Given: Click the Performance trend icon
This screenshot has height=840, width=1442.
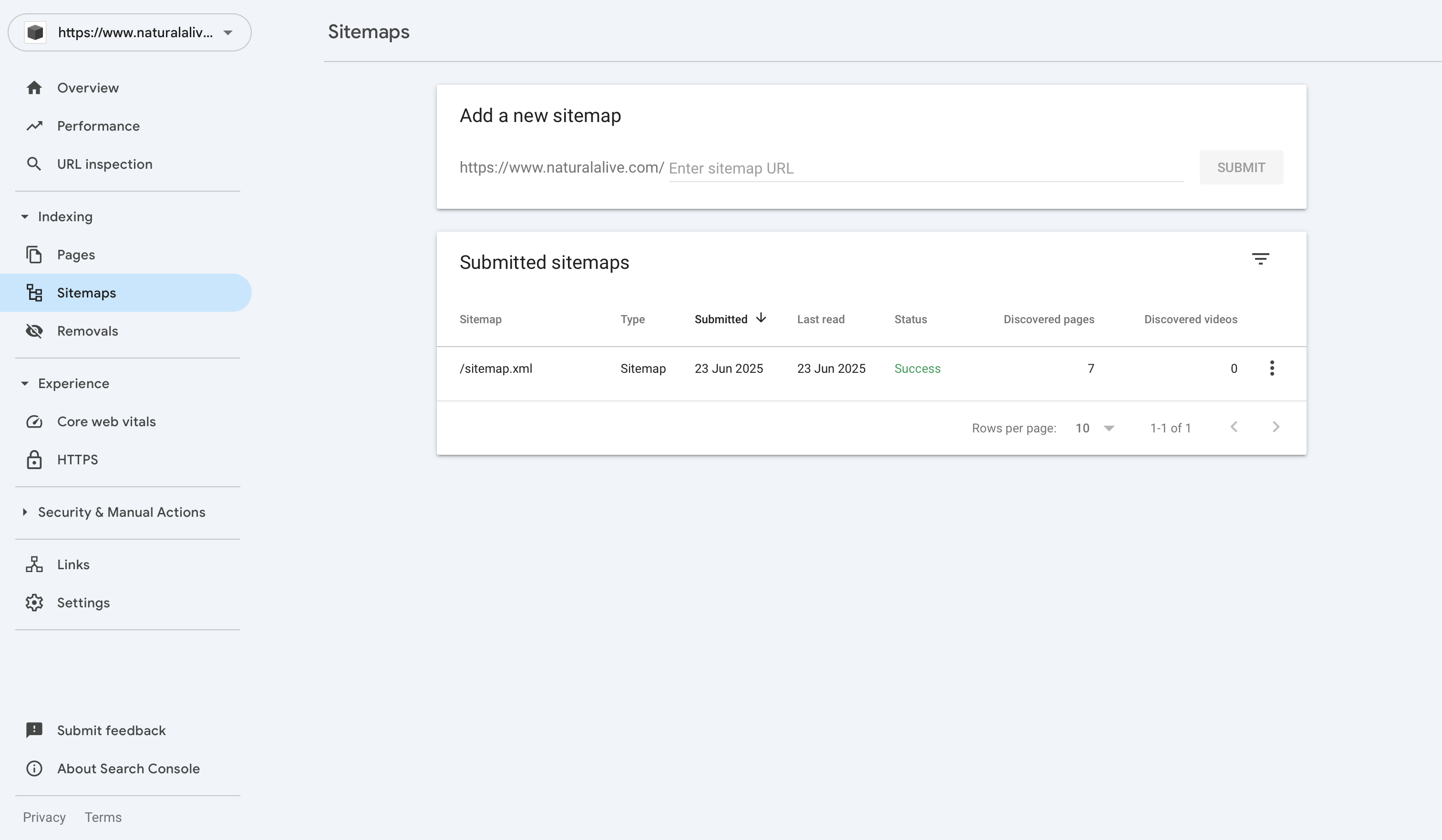Looking at the screenshot, I should click(34, 126).
